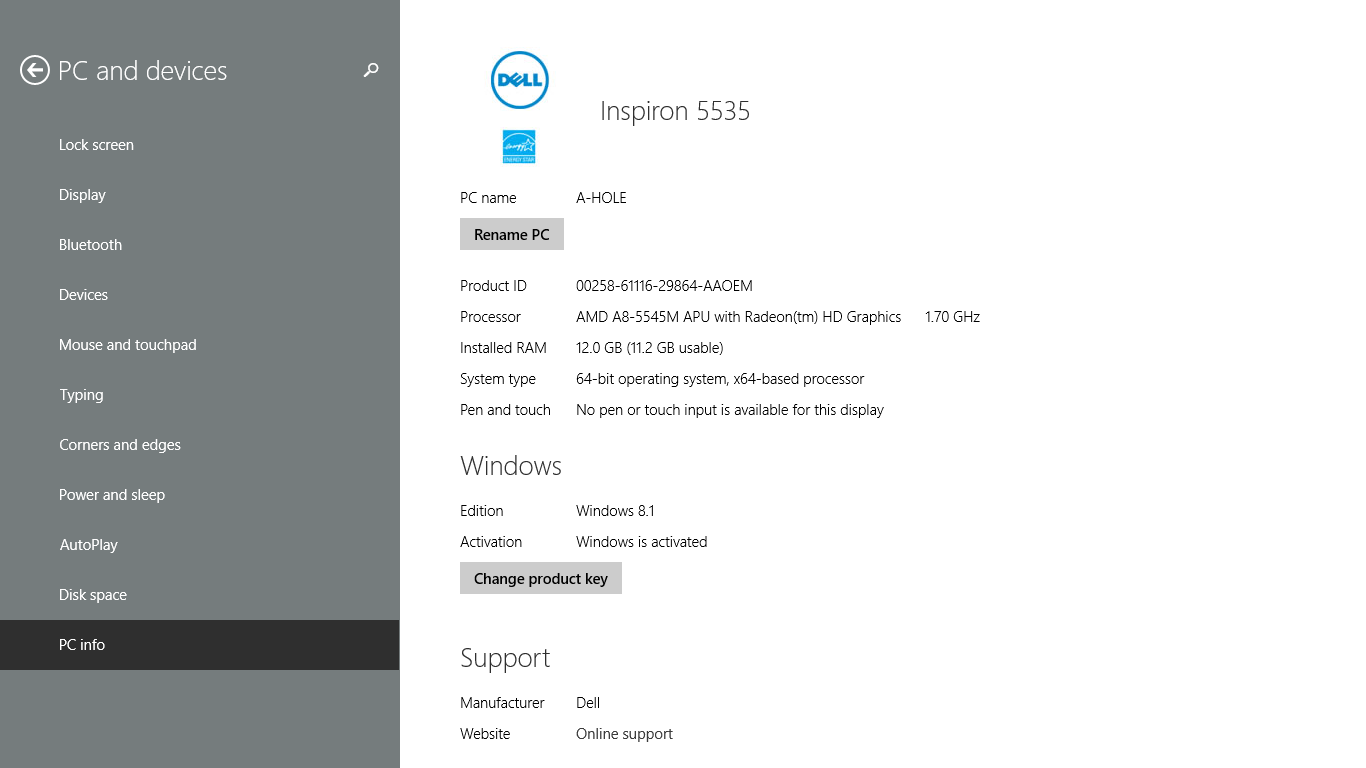The image size is (1366, 768).
Task: Click the back arrow beside PC and devices
Action: (x=35, y=70)
